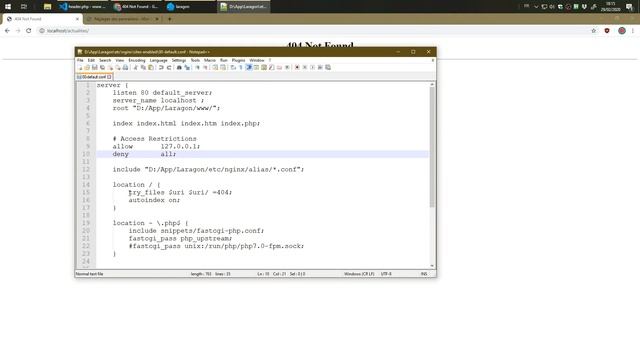Image resolution: width=640 pixels, height=360 pixels.
Task: Click the editor scrollbar up arrow
Action: (432, 84)
